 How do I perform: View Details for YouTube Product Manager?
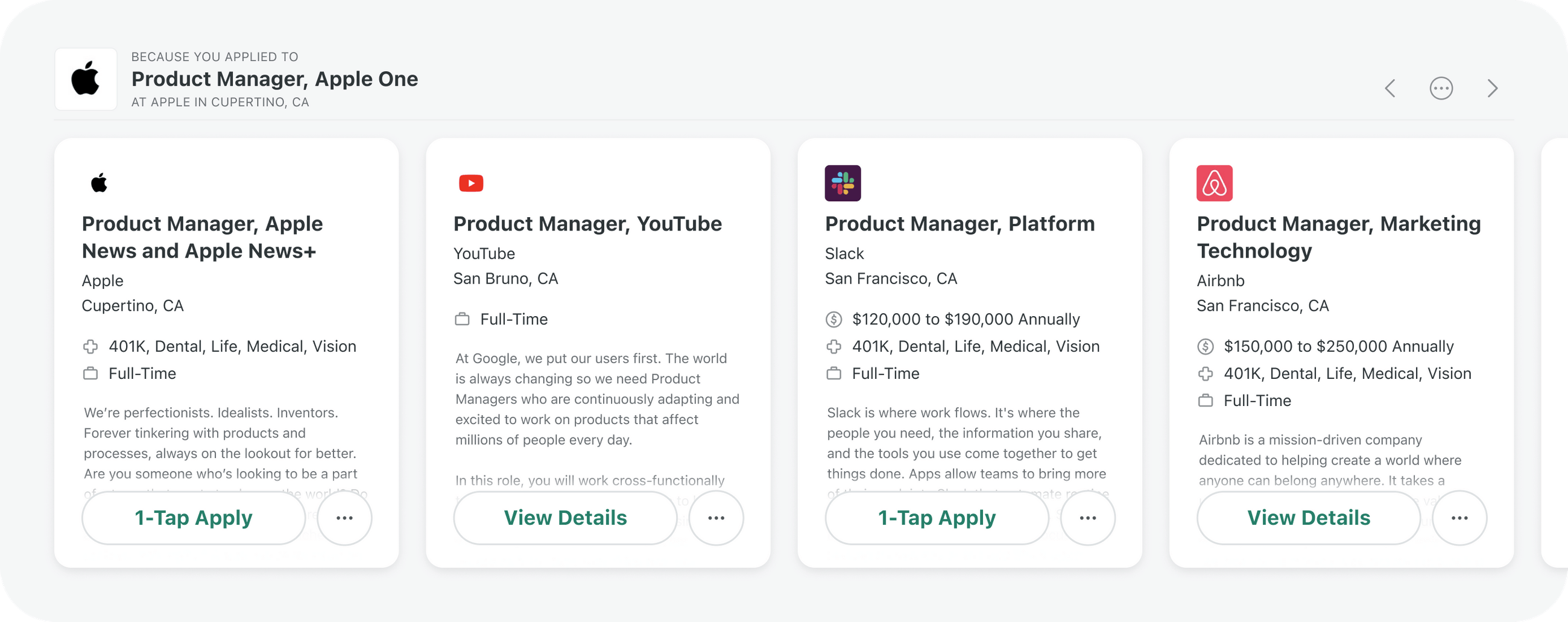(x=566, y=518)
